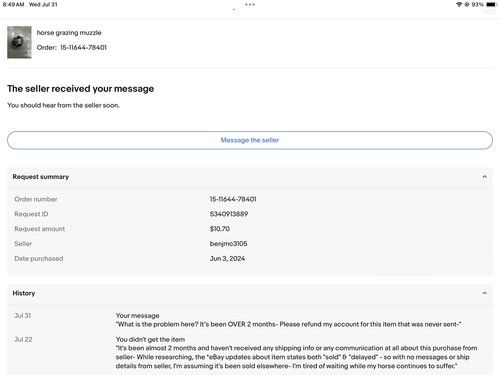
Task: Click the 'Date purchased' label
Action: coord(39,259)
